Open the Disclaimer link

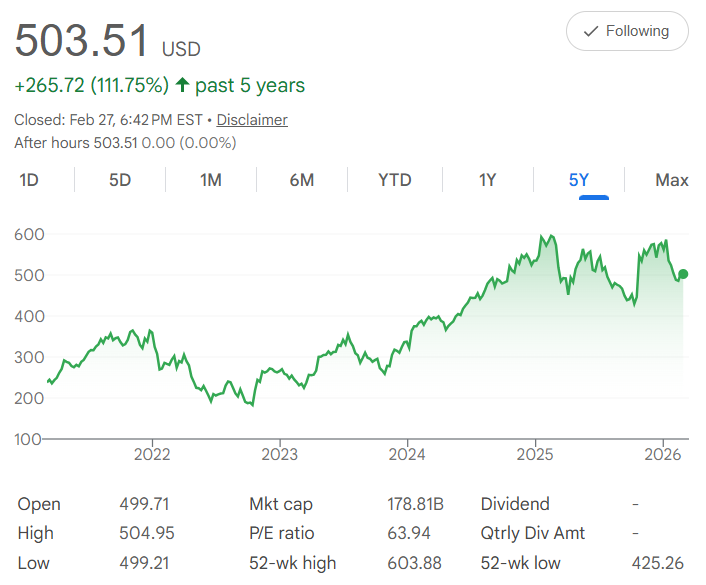(252, 120)
